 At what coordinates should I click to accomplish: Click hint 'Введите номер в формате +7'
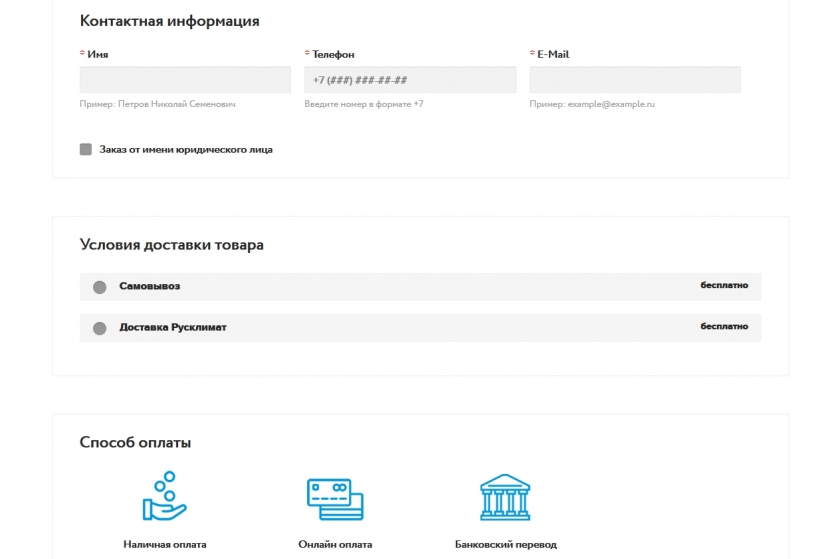coord(364,104)
